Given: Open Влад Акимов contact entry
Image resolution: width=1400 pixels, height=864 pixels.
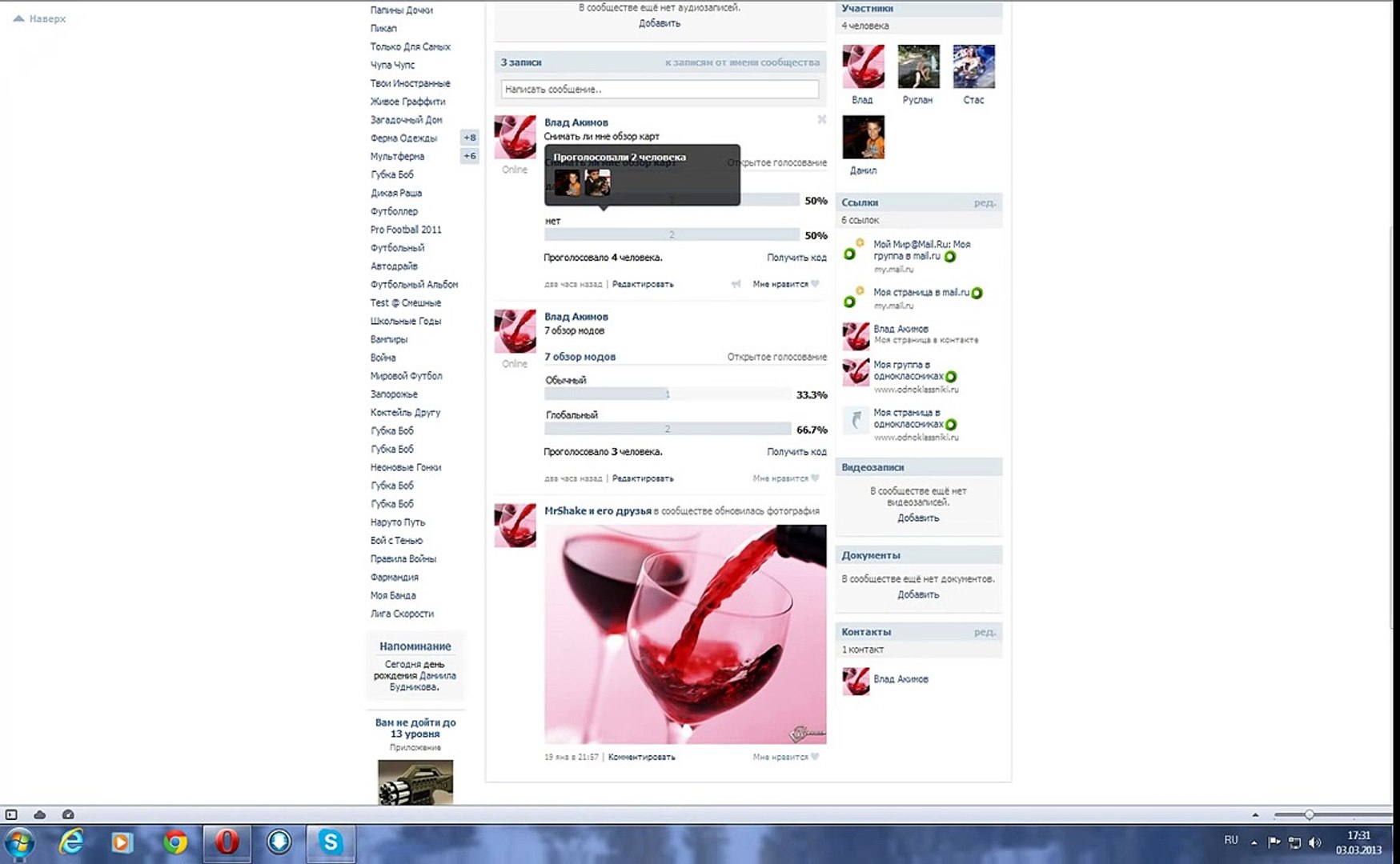Looking at the screenshot, I should 901,679.
